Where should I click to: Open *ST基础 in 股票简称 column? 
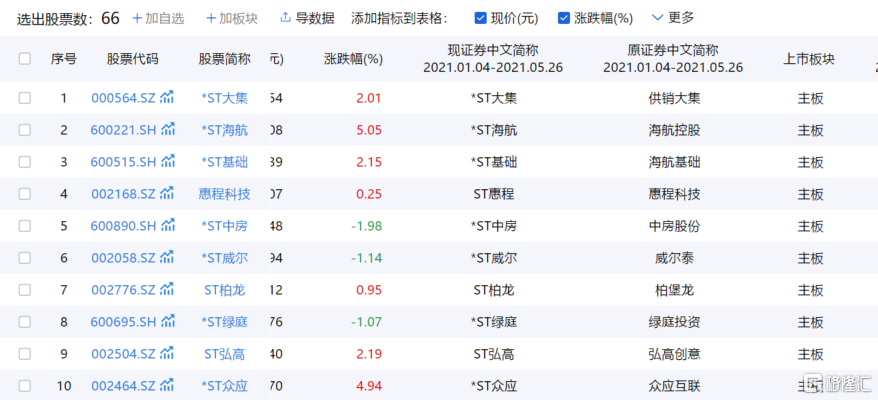tap(225, 162)
